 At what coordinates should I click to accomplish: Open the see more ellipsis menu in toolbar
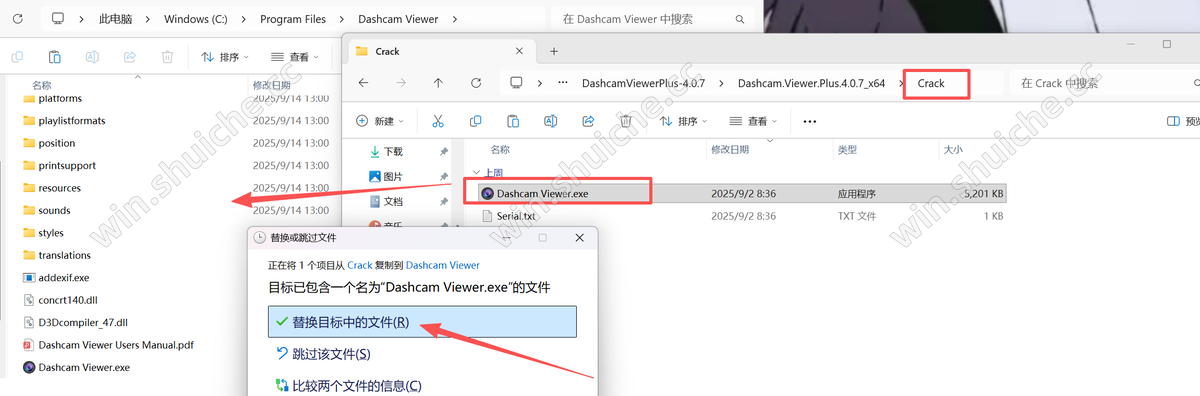810,121
